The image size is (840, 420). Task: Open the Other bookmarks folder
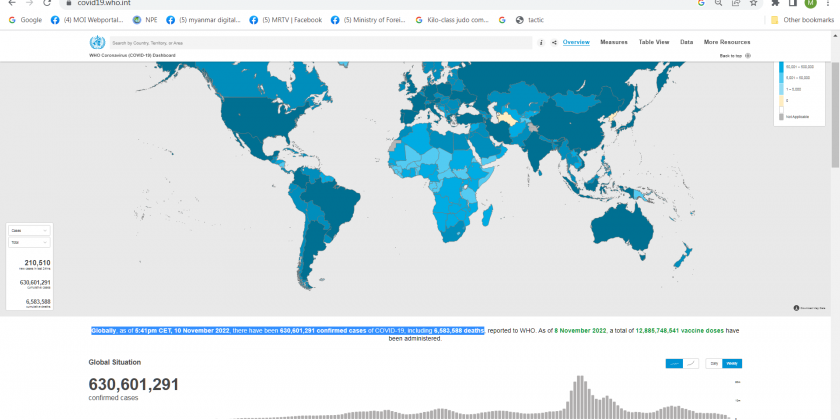(799, 20)
